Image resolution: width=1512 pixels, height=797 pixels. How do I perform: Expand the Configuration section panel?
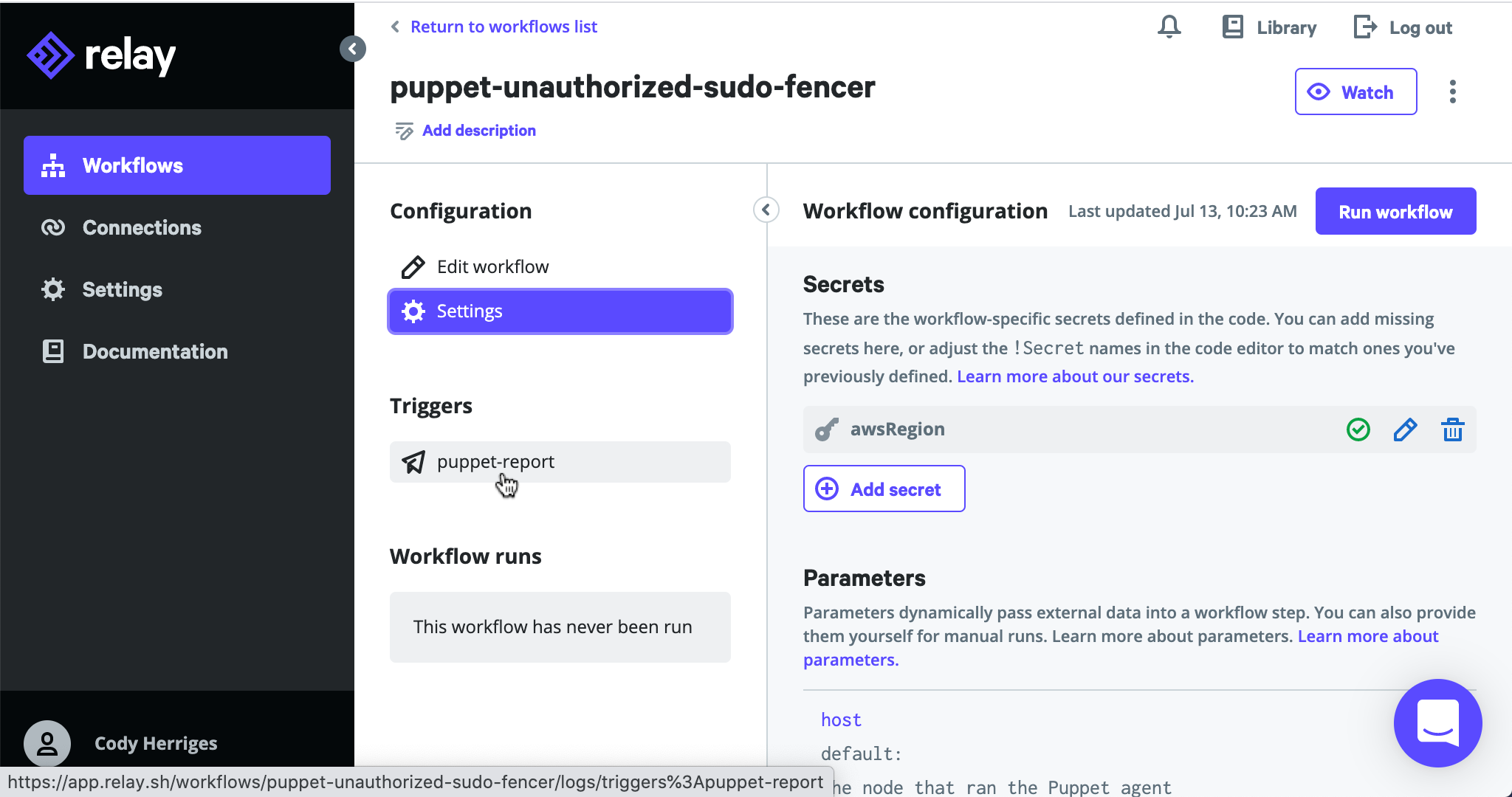click(x=766, y=210)
